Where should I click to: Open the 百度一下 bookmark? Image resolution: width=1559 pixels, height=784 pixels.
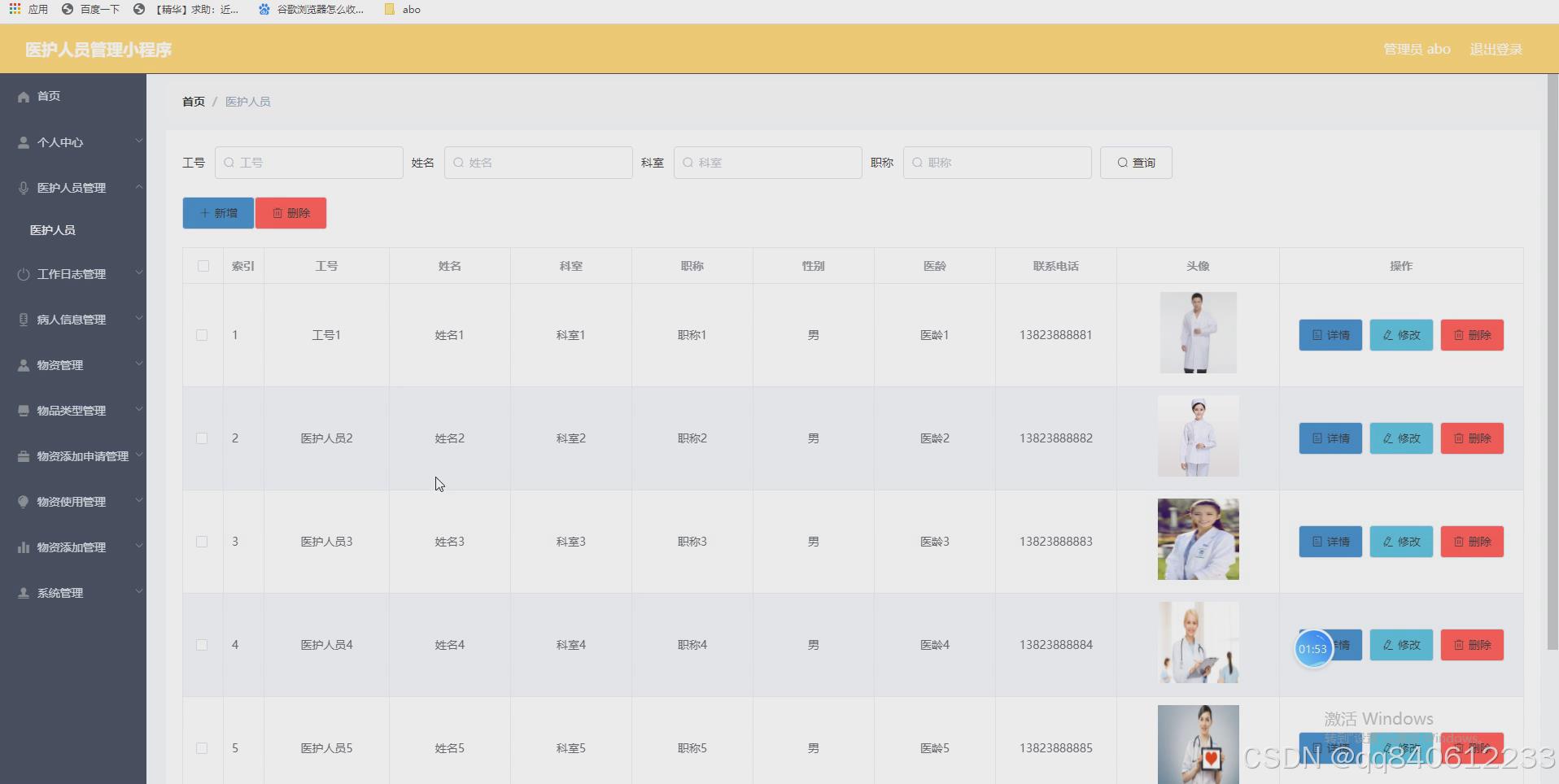coord(90,10)
